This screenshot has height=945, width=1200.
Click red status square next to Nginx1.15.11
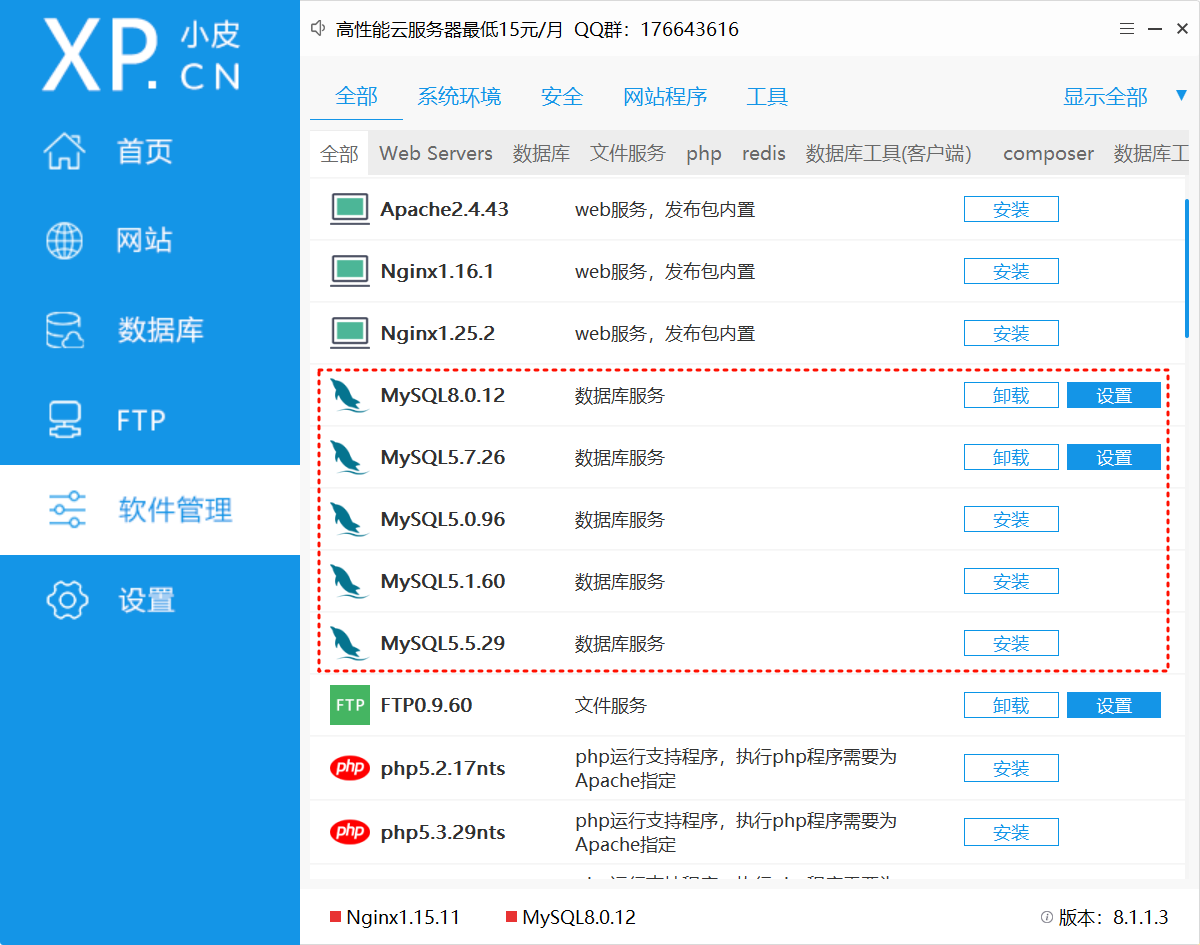point(335,917)
